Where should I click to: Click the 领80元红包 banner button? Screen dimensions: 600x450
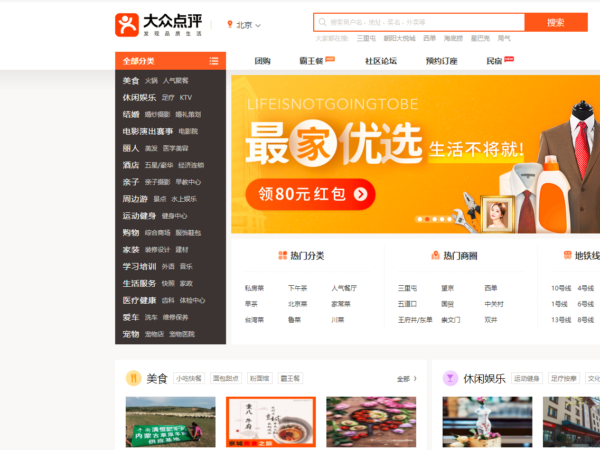310,194
